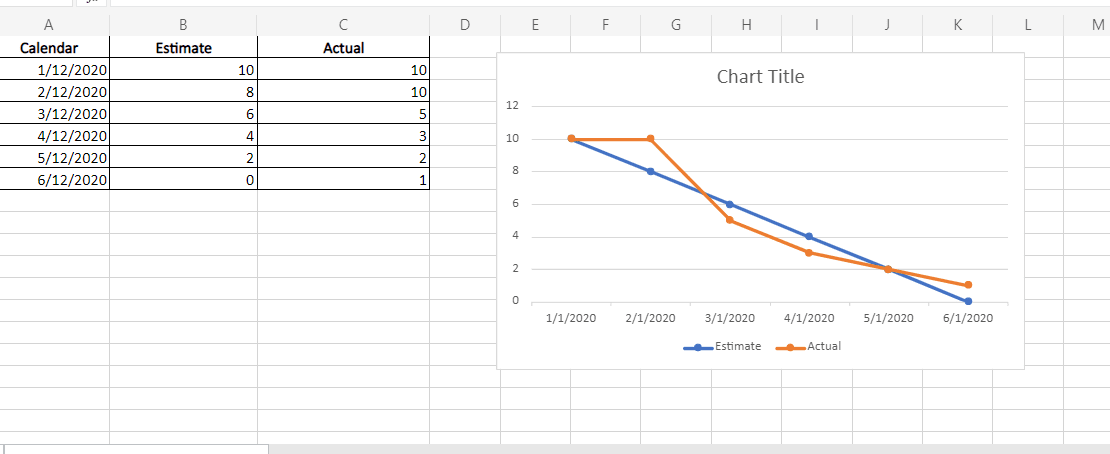Select Actual value 10 in 1/12/2020 row
Viewport: 1110px width, 454px height.
click(x=343, y=69)
